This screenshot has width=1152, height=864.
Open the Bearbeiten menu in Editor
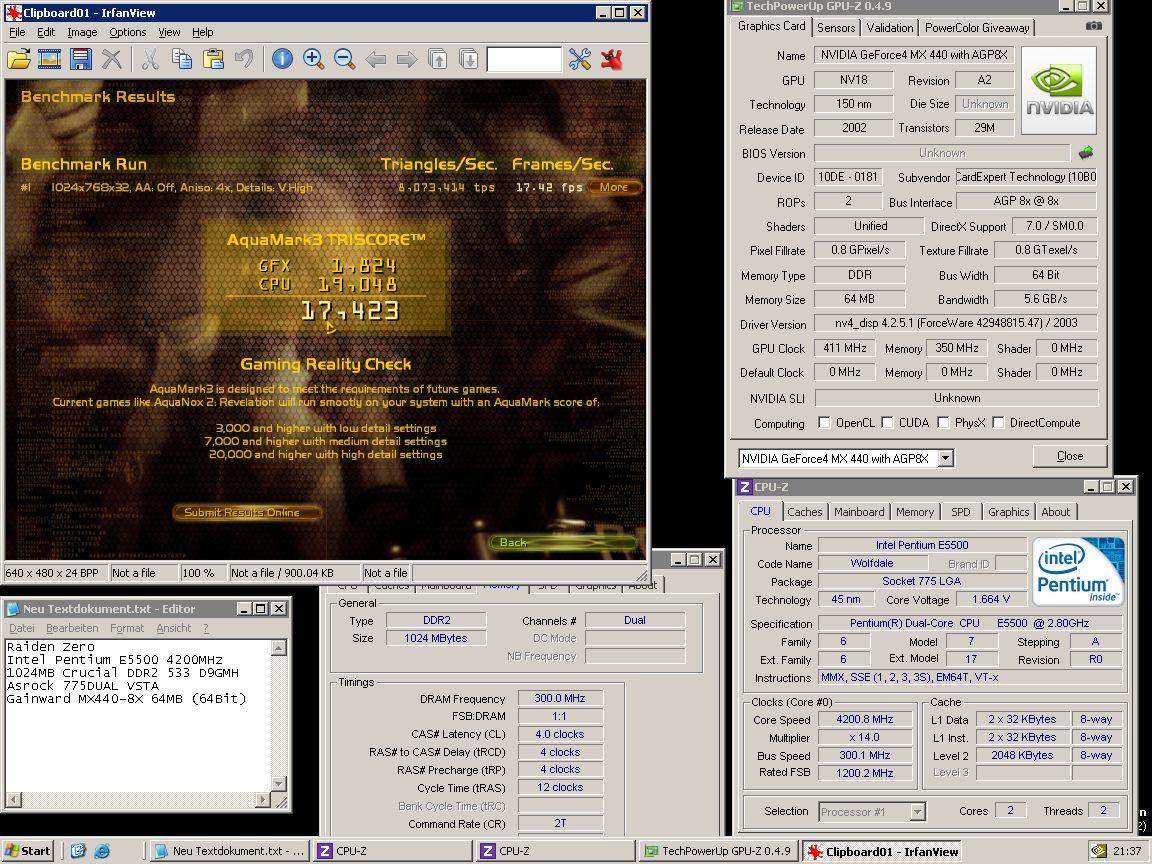coord(72,628)
